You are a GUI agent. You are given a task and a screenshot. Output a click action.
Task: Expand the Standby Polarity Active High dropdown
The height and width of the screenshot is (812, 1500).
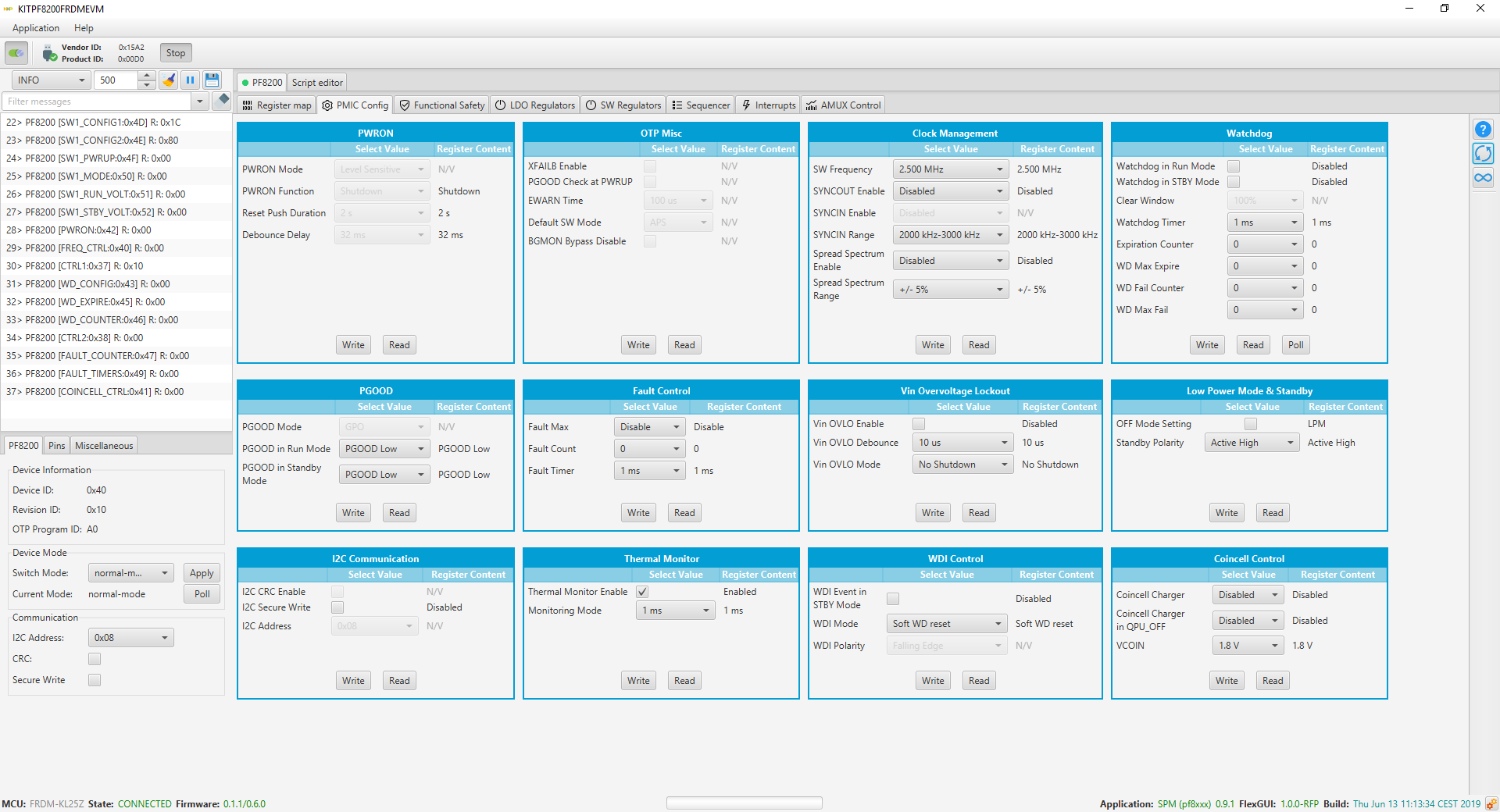tap(1251, 443)
